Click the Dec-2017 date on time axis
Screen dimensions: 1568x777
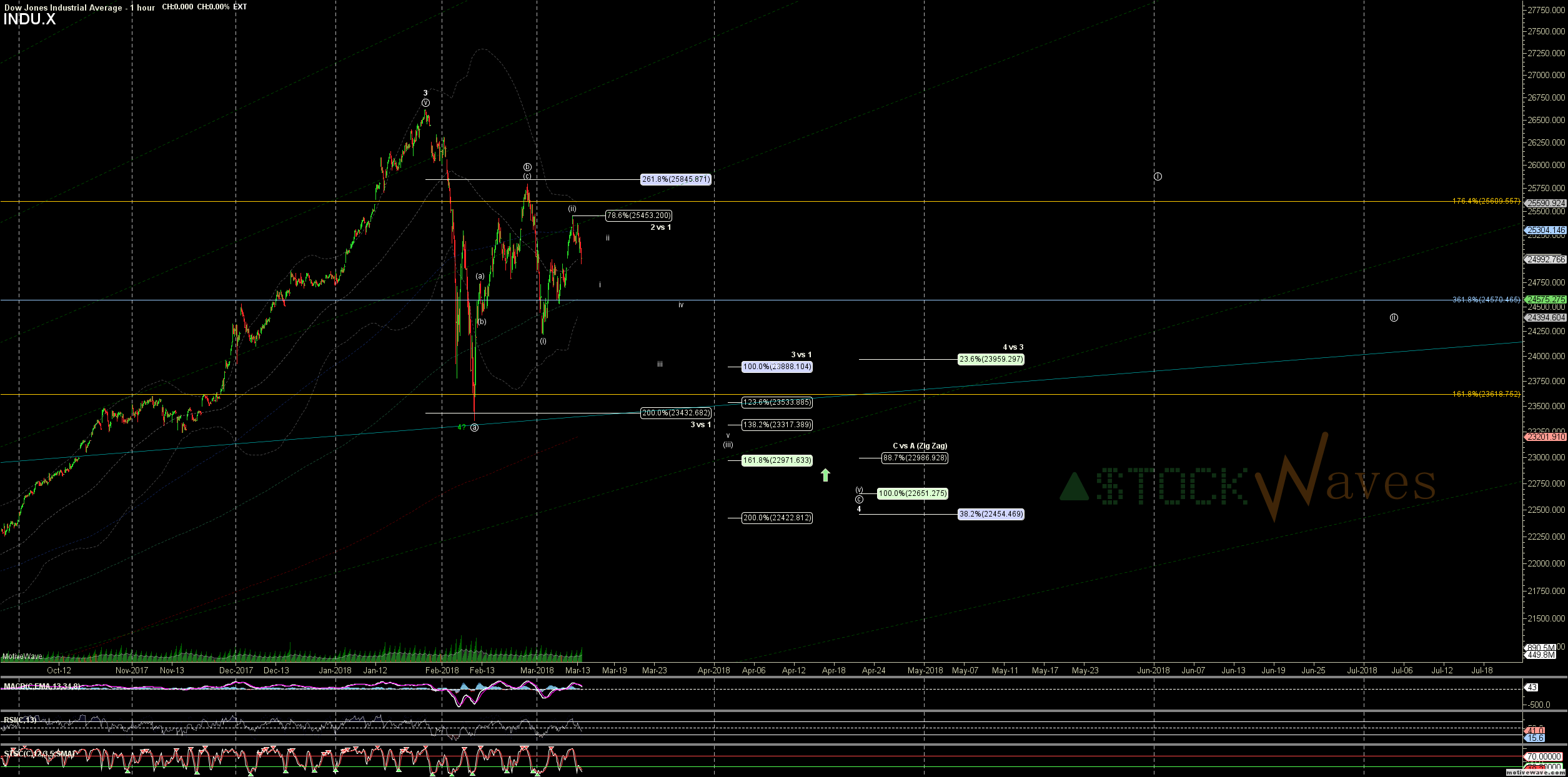236,670
